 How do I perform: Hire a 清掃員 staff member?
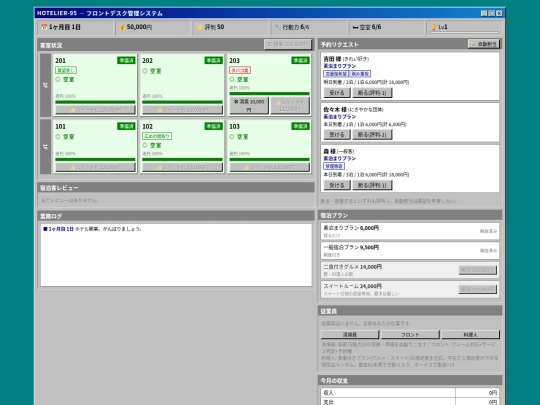pos(350,334)
